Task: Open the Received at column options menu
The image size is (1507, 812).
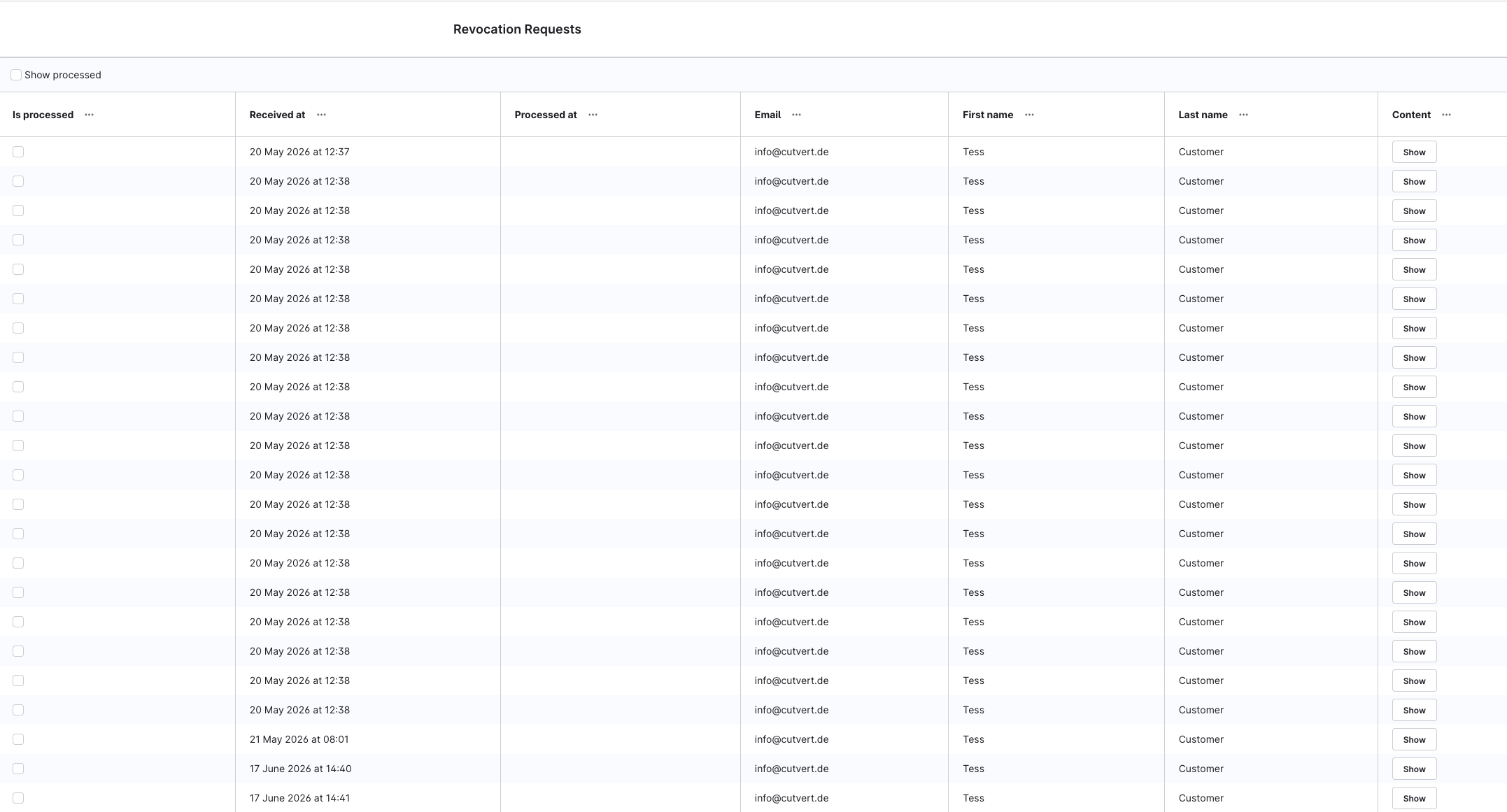Action: point(321,115)
